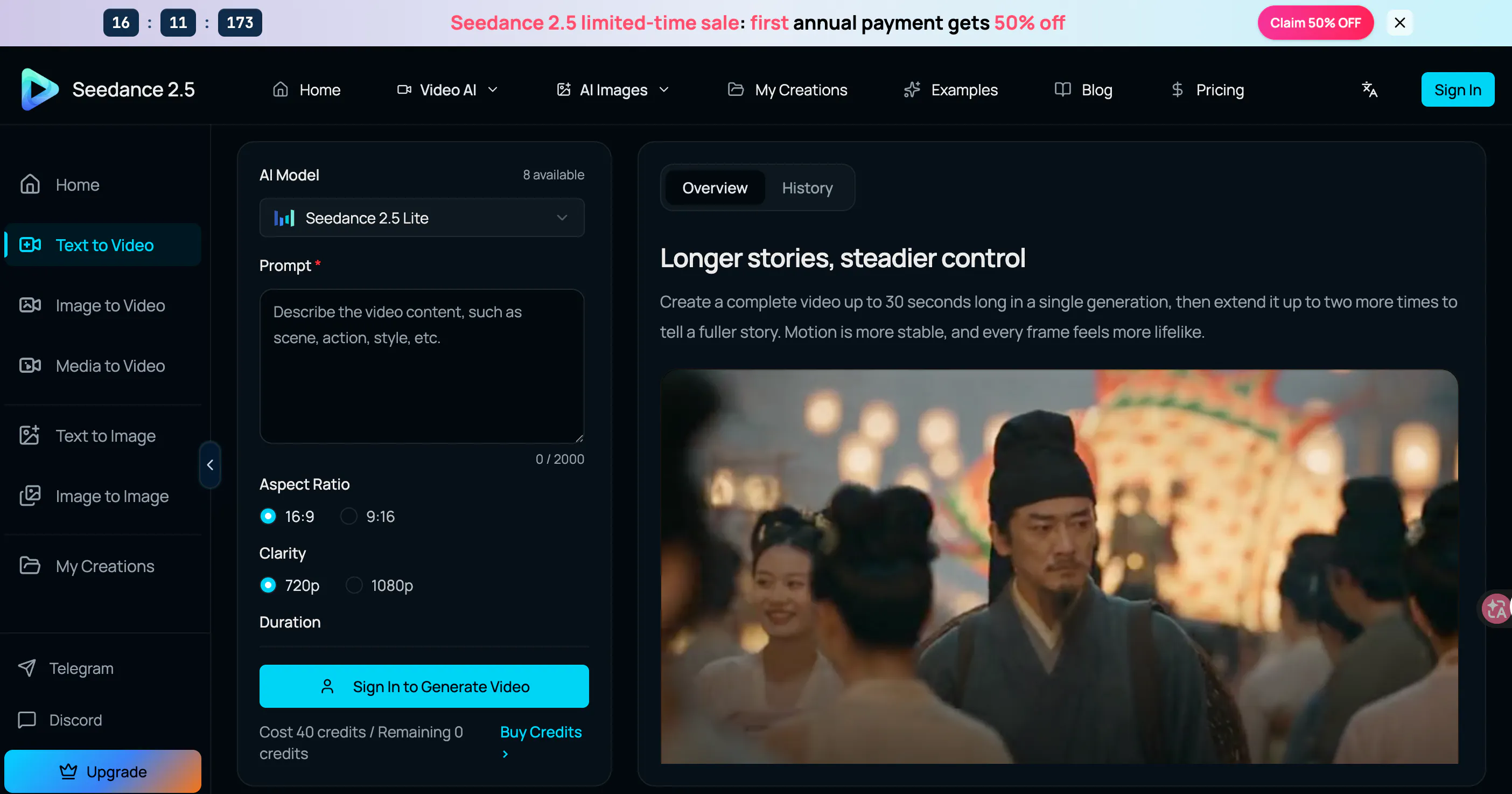Click the Image to Video sidebar icon

(x=30, y=305)
